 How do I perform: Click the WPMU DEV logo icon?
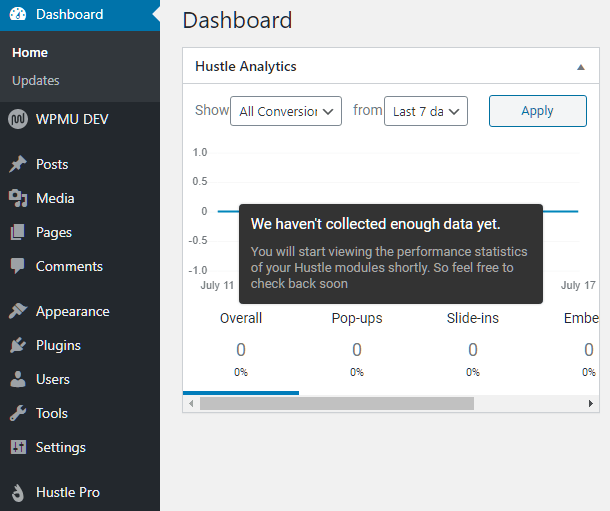click(18, 119)
